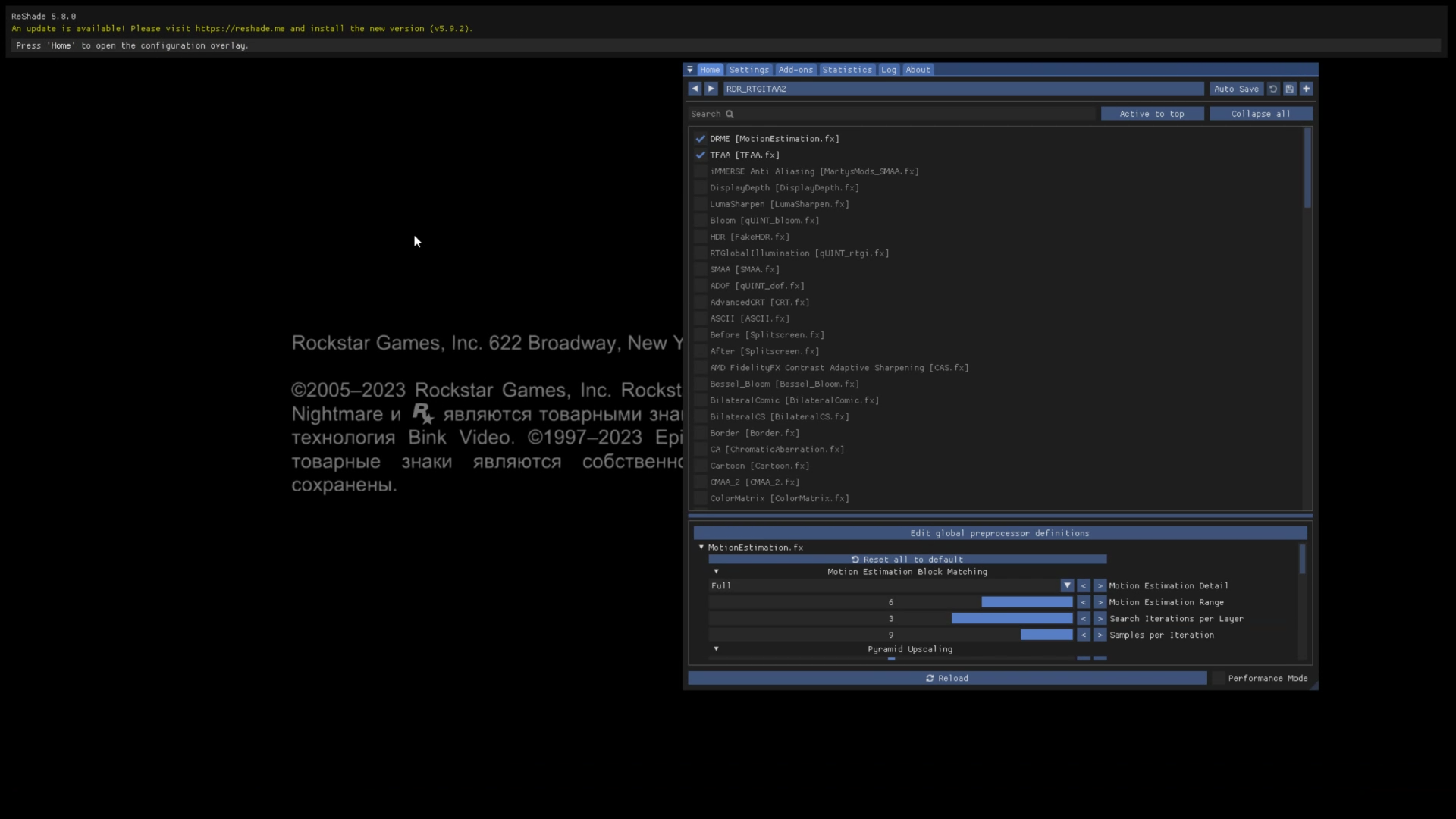
Task: Toggle the Performance Mode checkbox
Action: [x=1219, y=678]
